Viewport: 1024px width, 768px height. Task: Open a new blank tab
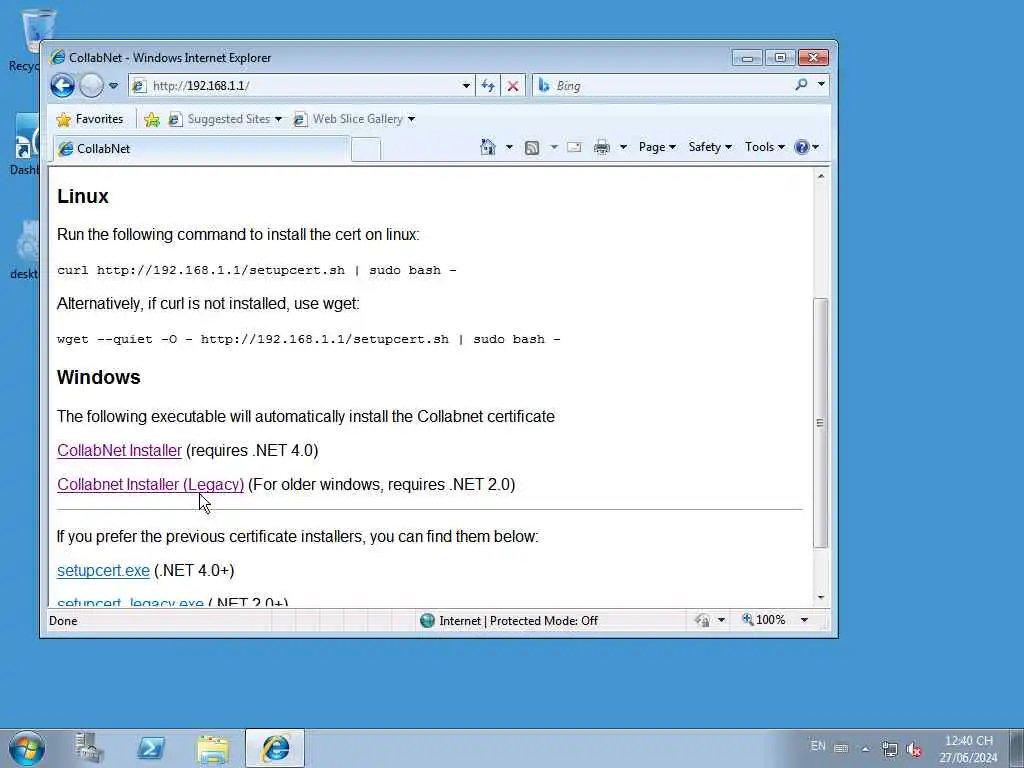(x=366, y=150)
